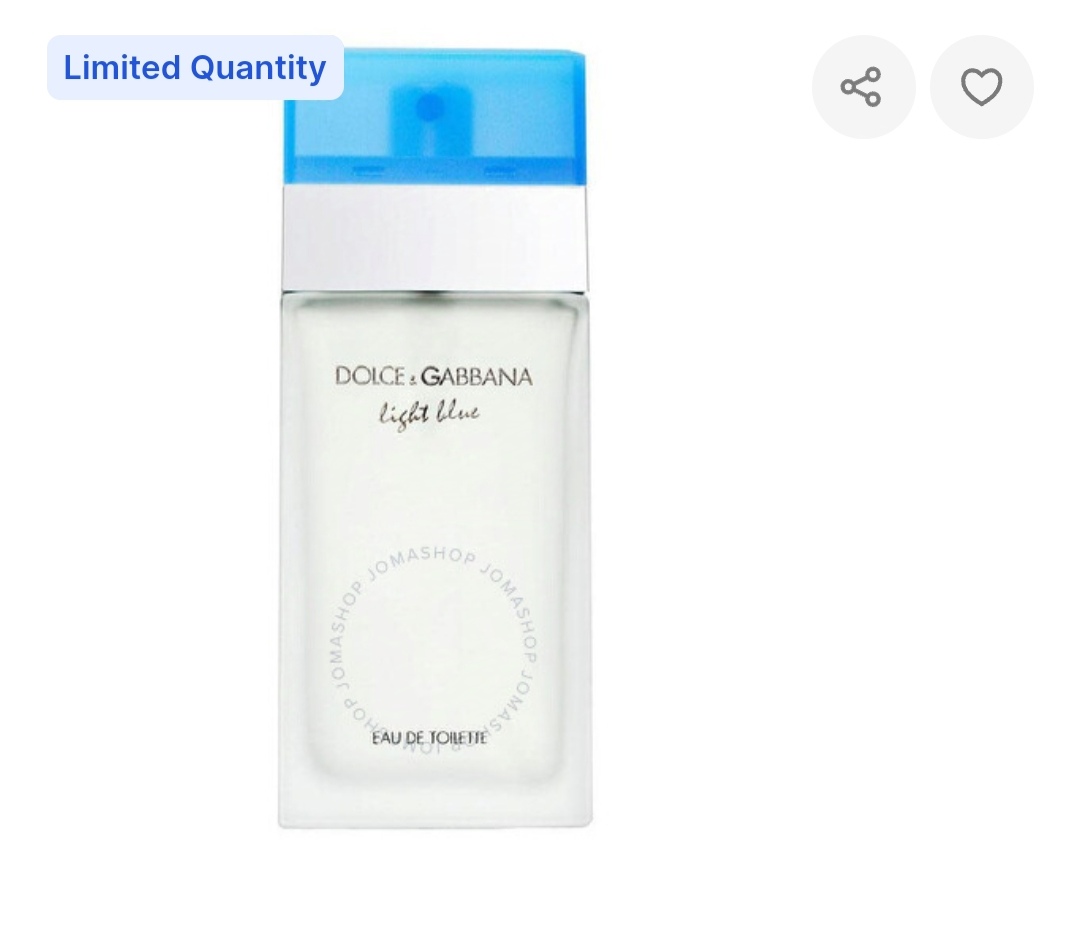Click the blue bottle cap

point(435,116)
